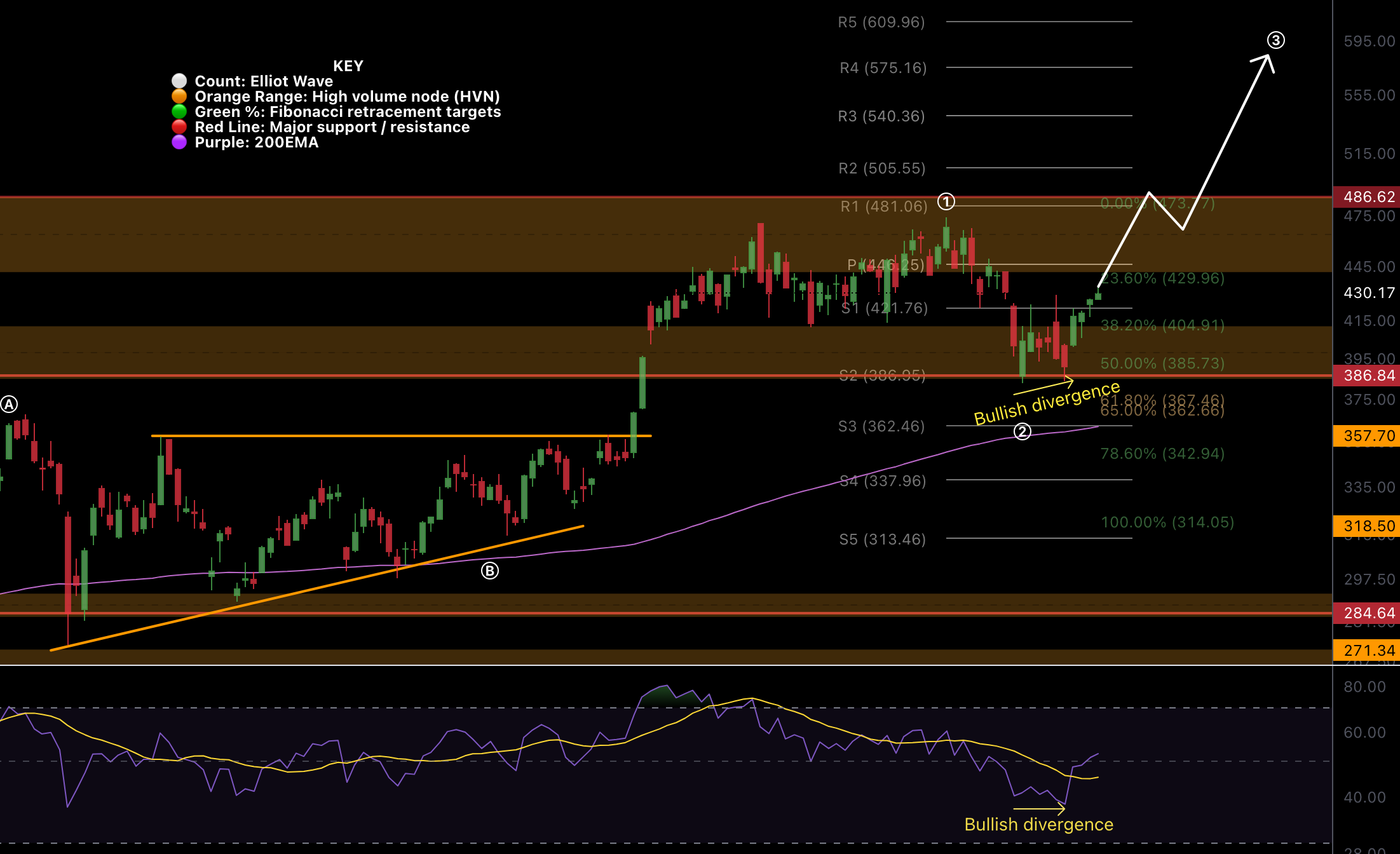
Task: Click the white Elliot Wave key circle
Action: pos(179,81)
